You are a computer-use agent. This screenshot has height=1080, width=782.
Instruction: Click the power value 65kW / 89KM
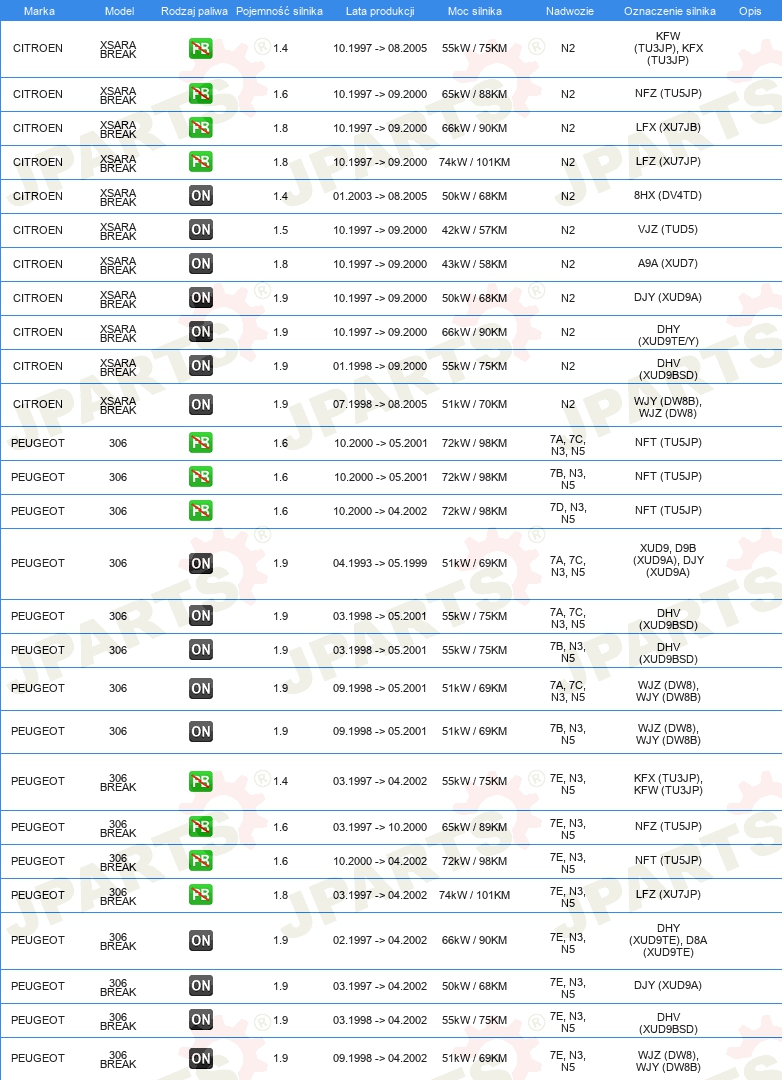(474, 827)
